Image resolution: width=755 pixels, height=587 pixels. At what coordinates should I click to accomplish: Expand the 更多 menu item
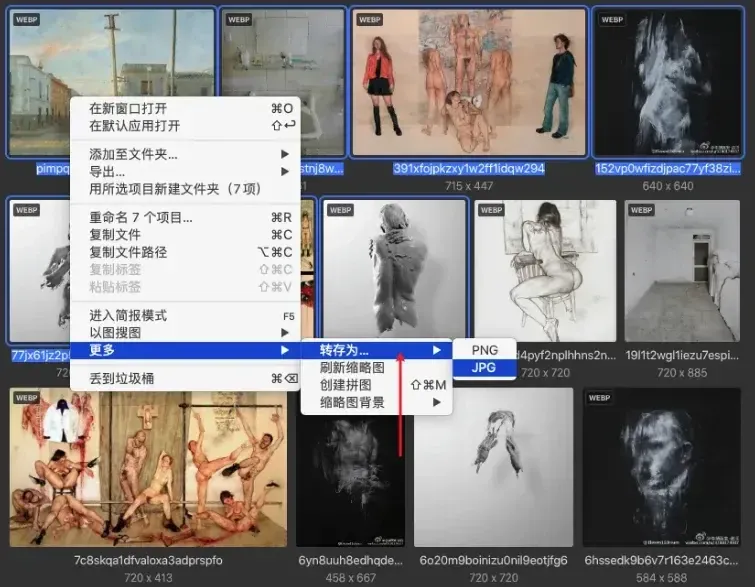[185, 350]
